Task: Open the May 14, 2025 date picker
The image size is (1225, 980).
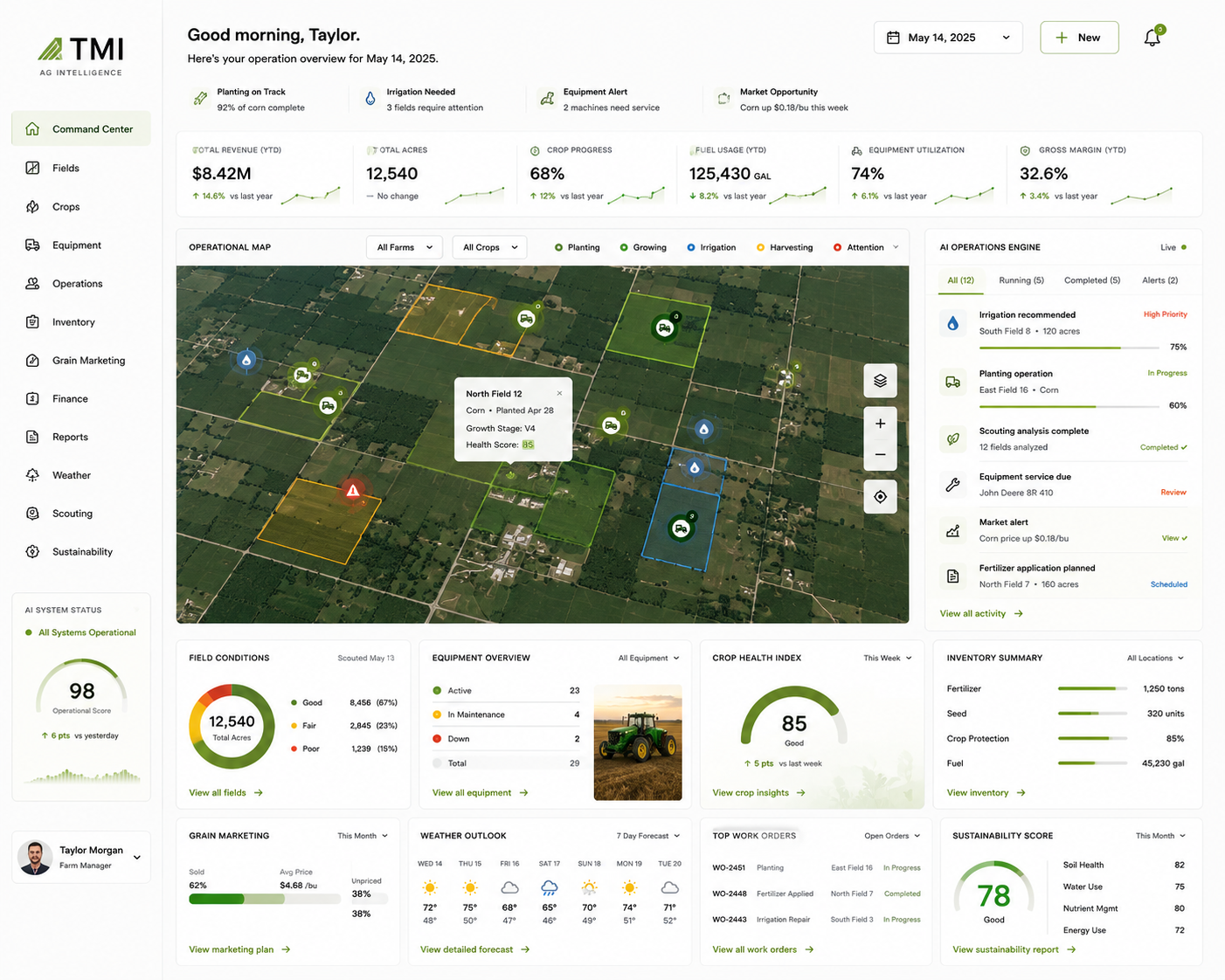Action: 948,38
